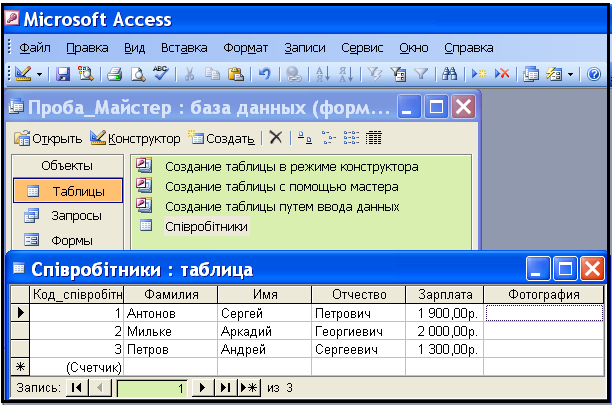Viewport: 612px width, 405px height.
Task: Select Таблицы in the Objects pane
Action: point(68,191)
